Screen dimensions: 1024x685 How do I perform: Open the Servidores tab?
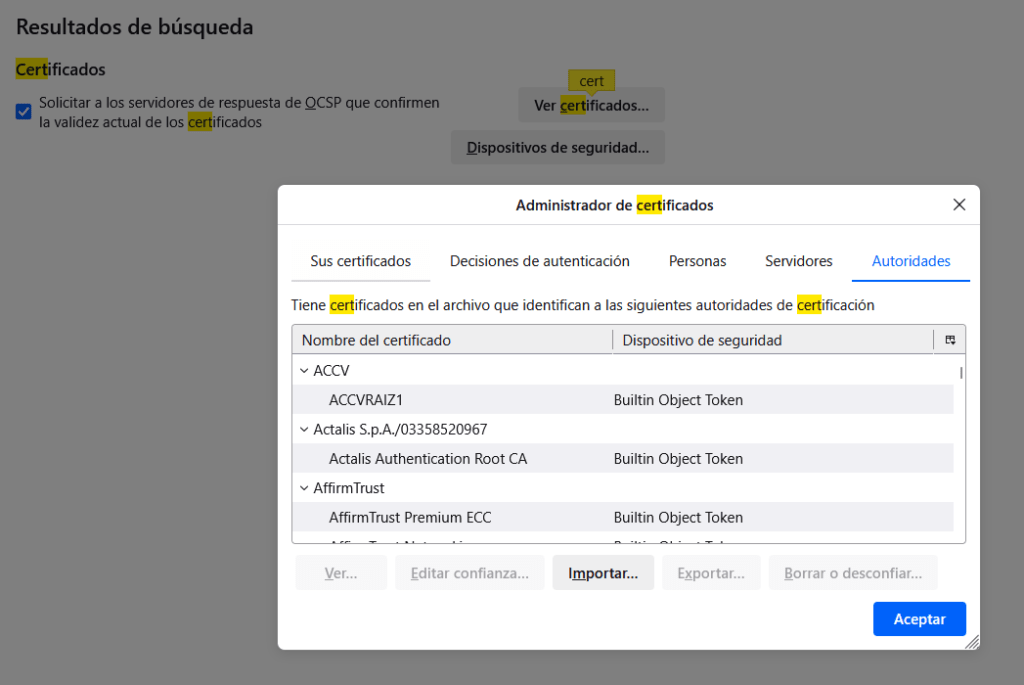(798, 261)
